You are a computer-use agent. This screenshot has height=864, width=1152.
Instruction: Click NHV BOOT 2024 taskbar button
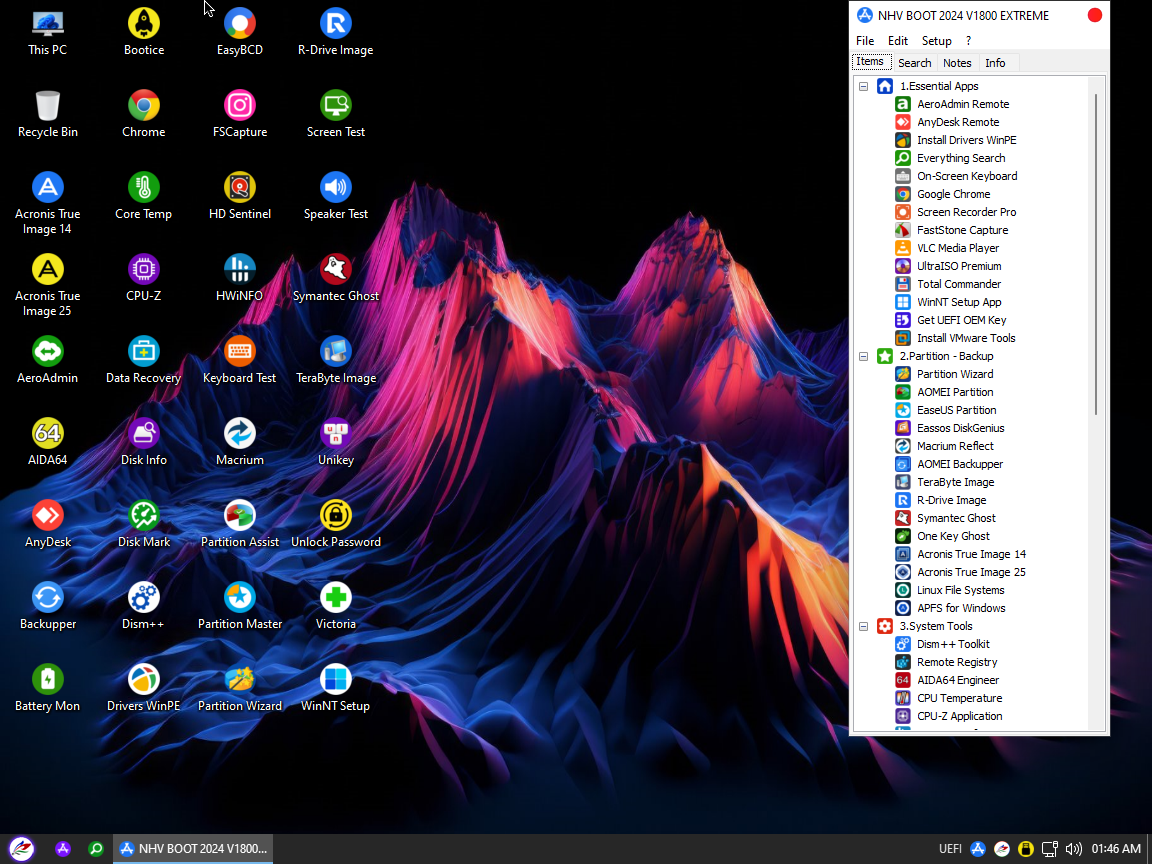click(x=193, y=849)
